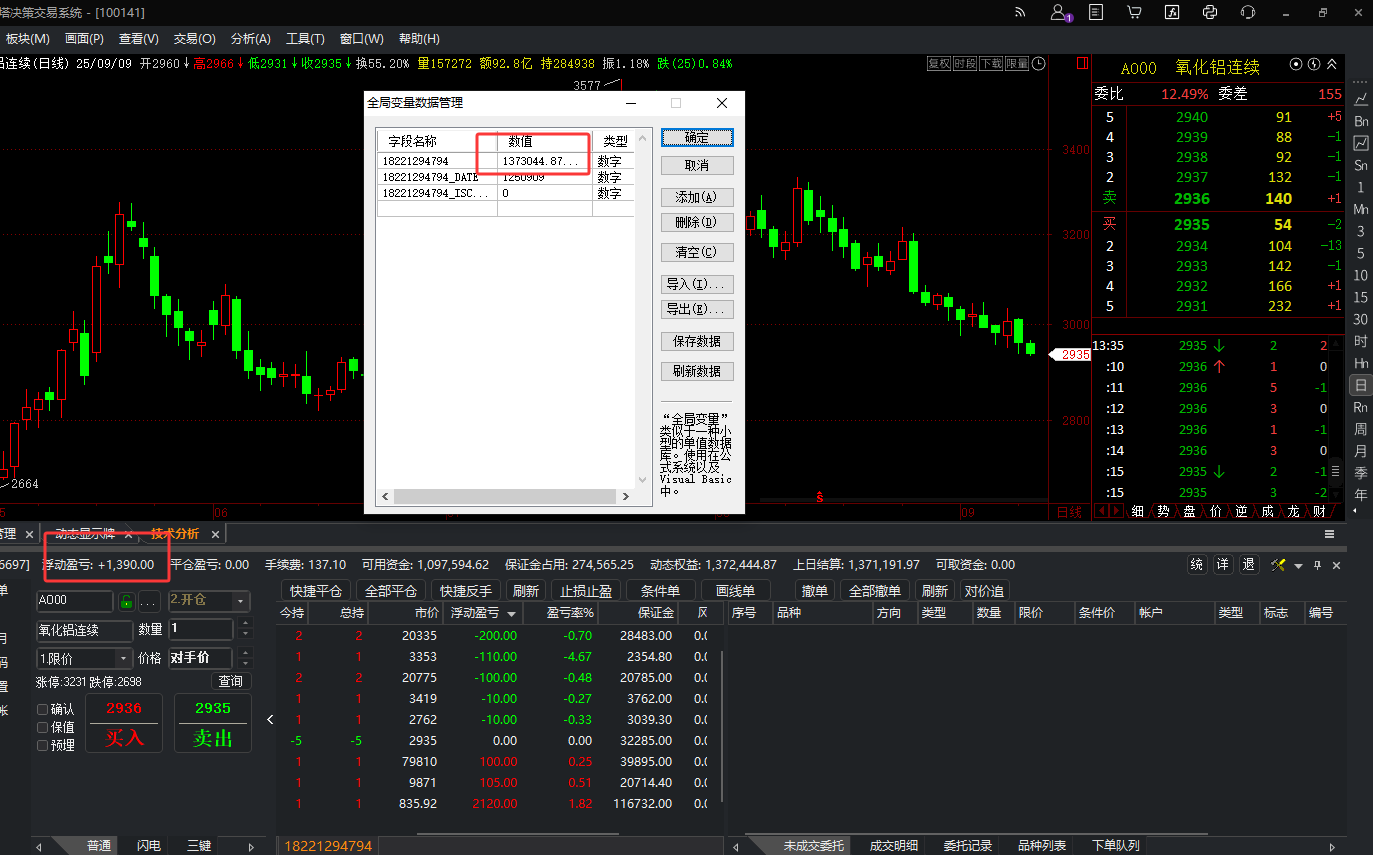Open the 工具(T) menu
Viewport: 1373px width, 855px height.
[305, 39]
